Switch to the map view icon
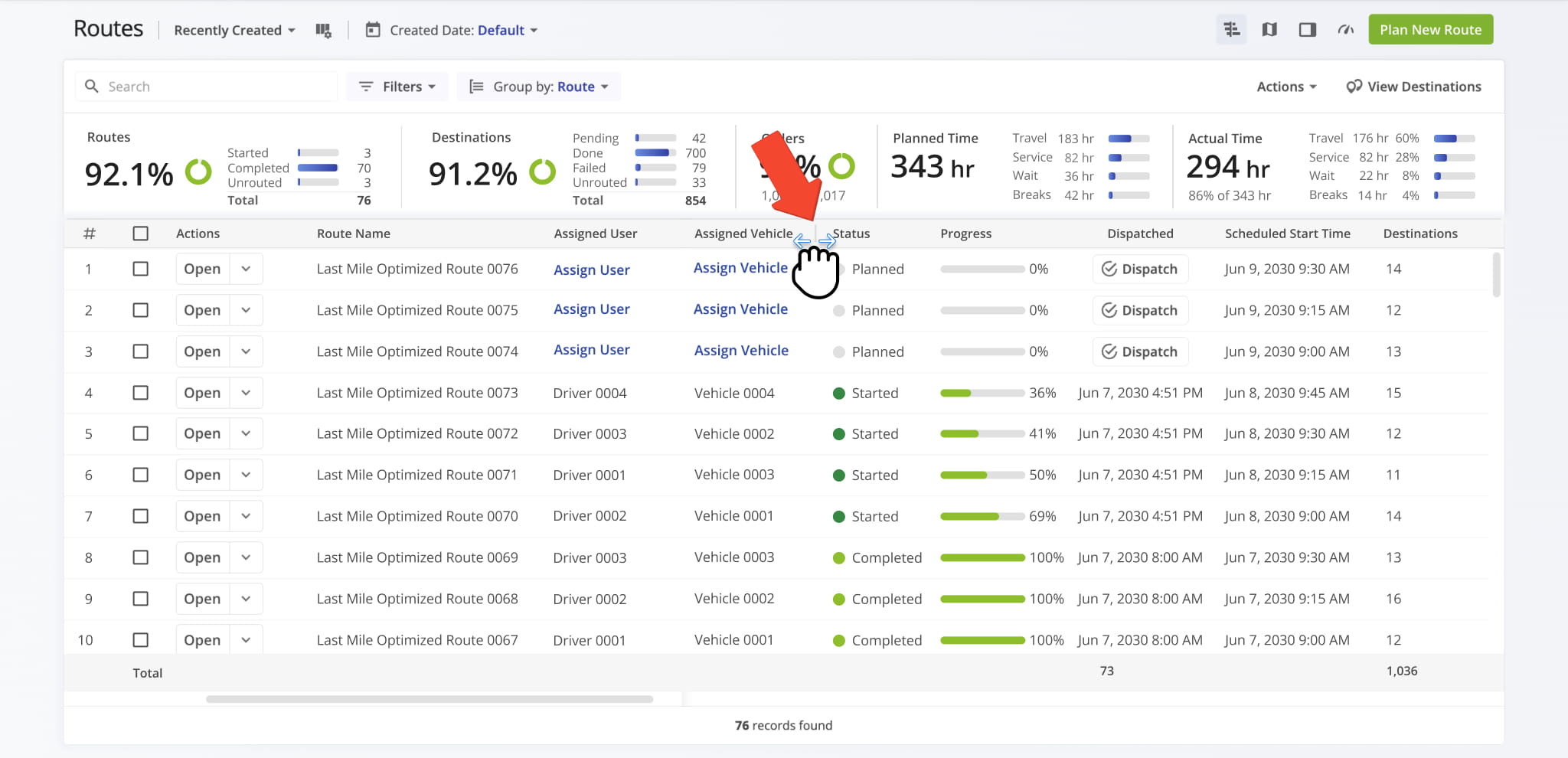Viewport: 1568px width, 758px height. point(1269,30)
